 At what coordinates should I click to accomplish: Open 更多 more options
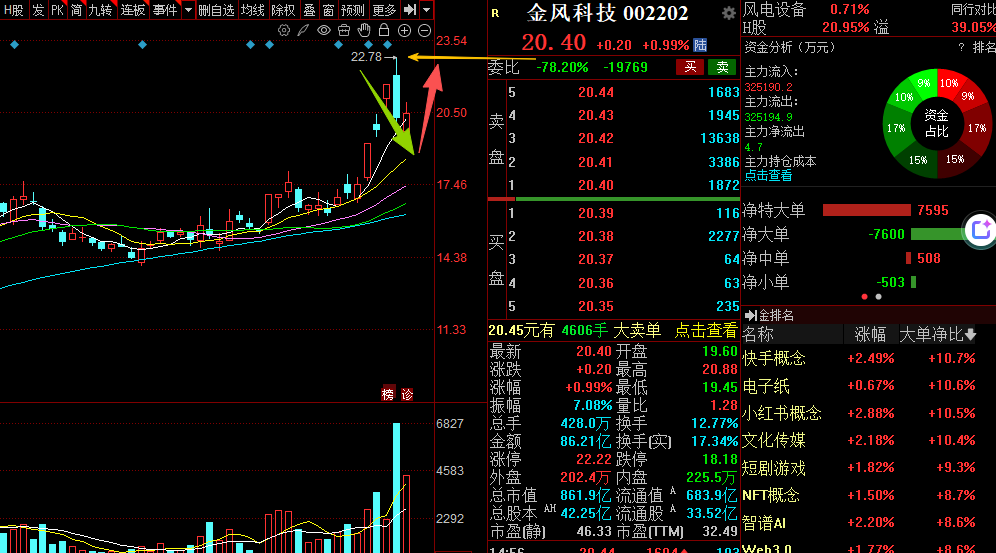(384, 10)
